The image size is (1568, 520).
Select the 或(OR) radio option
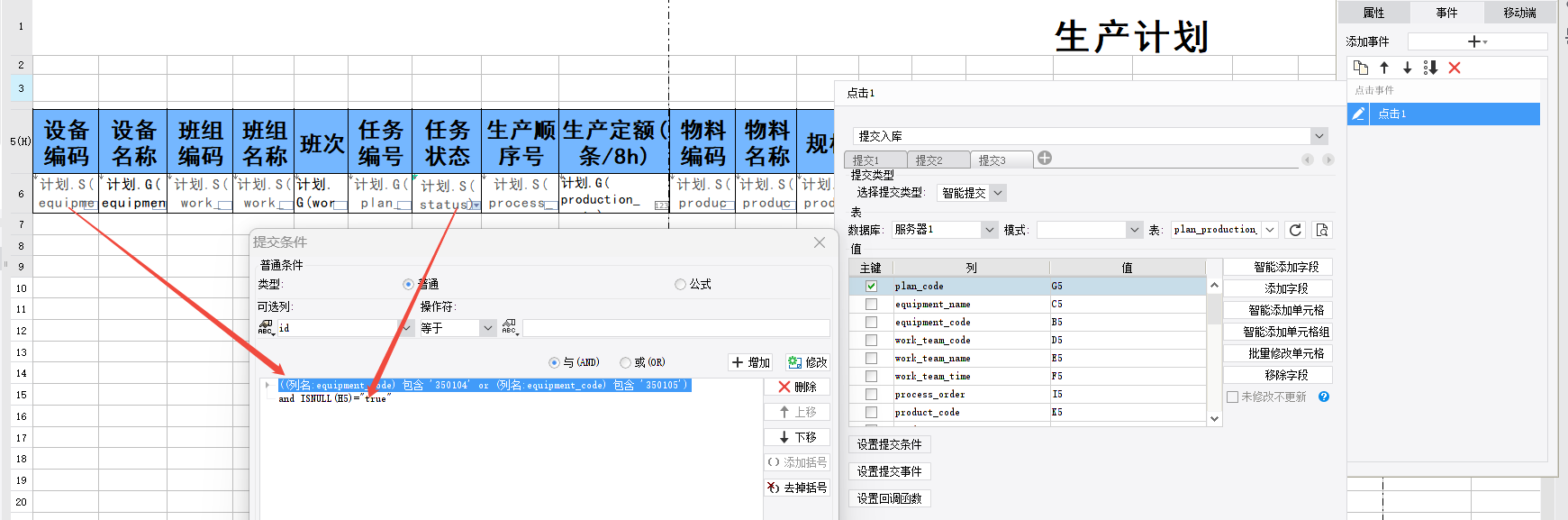(625, 362)
